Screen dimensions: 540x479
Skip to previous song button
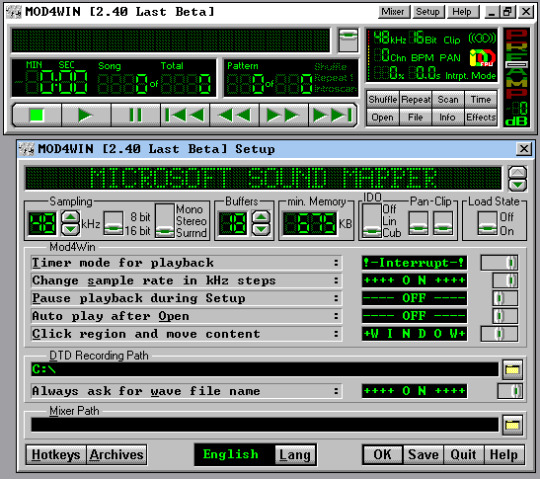click(x=185, y=115)
